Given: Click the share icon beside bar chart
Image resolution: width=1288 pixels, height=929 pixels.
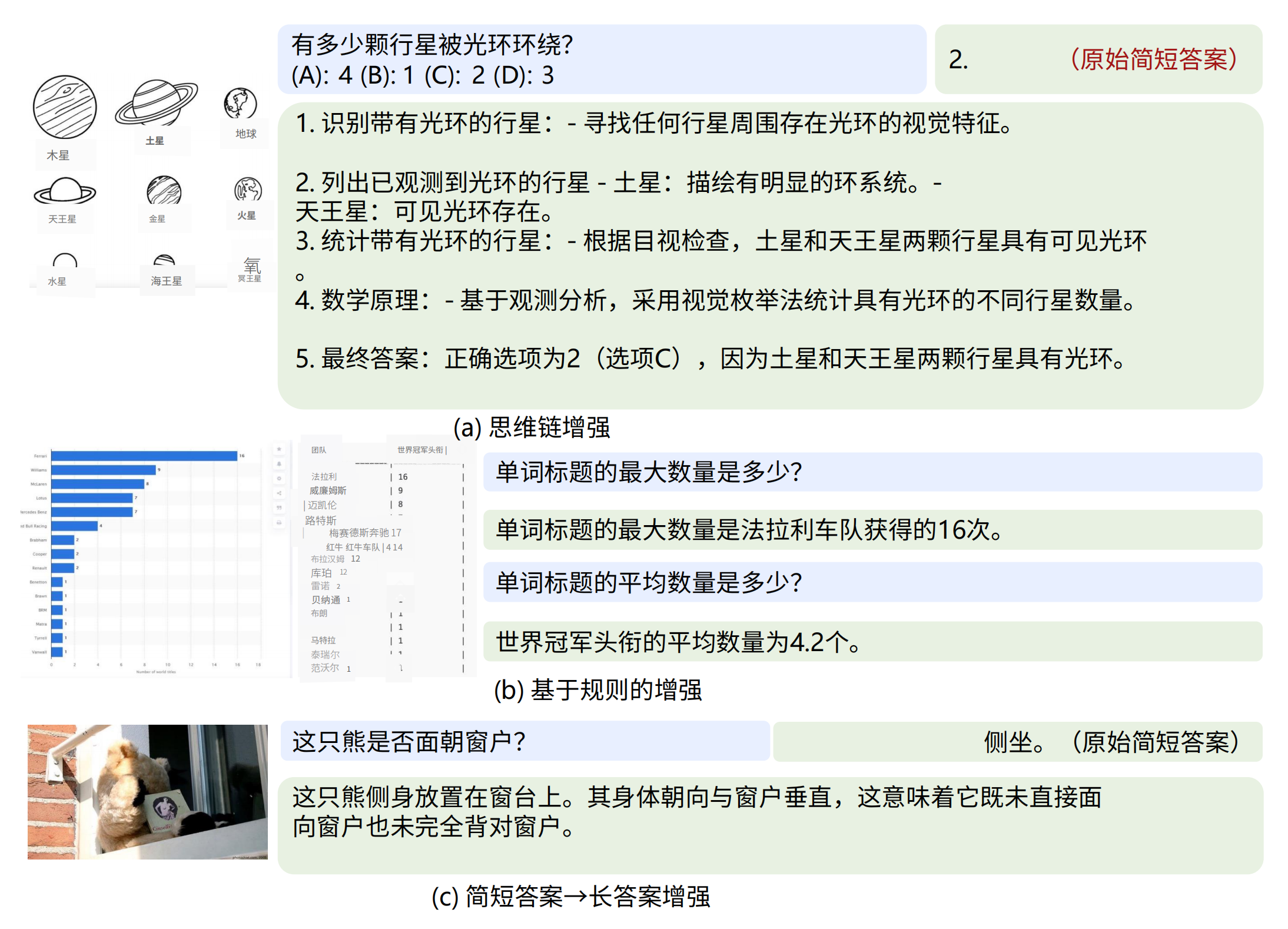Looking at the screenshot, I should pos(279,493).
